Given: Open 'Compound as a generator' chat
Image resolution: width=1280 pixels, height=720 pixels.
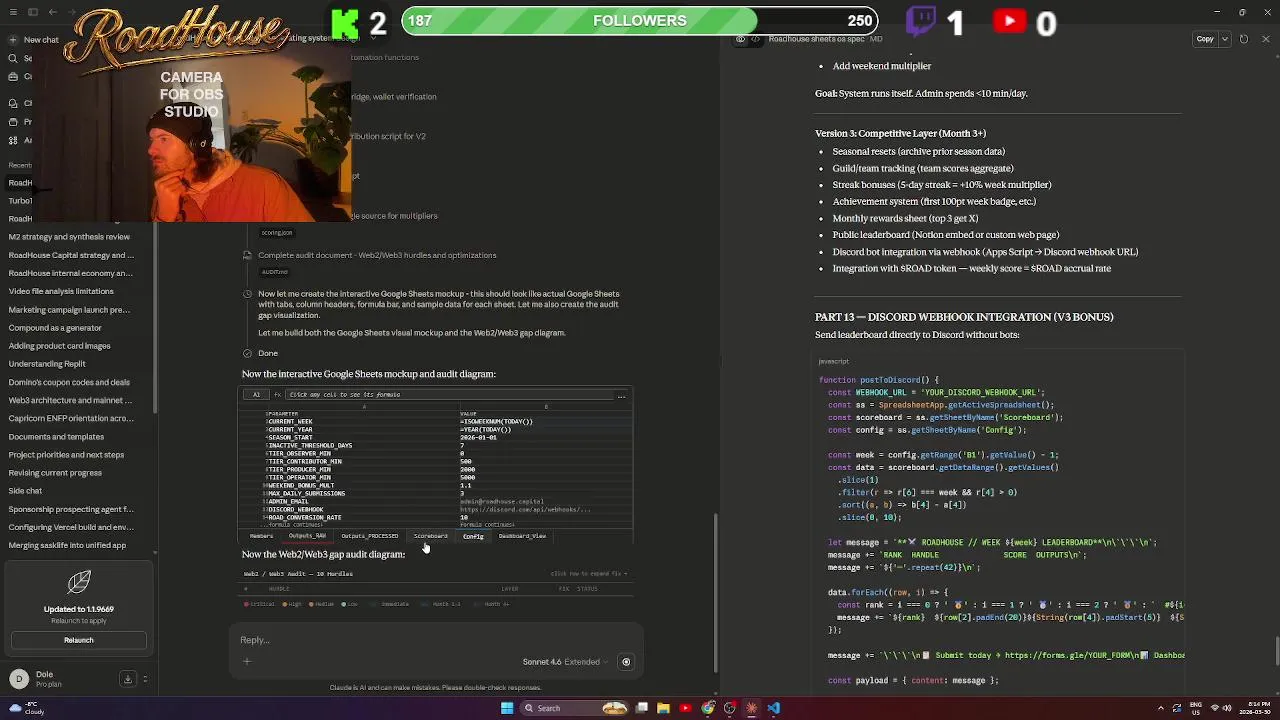Looking at the screenshot, I should pyautogui.click(x=55, y=328).
